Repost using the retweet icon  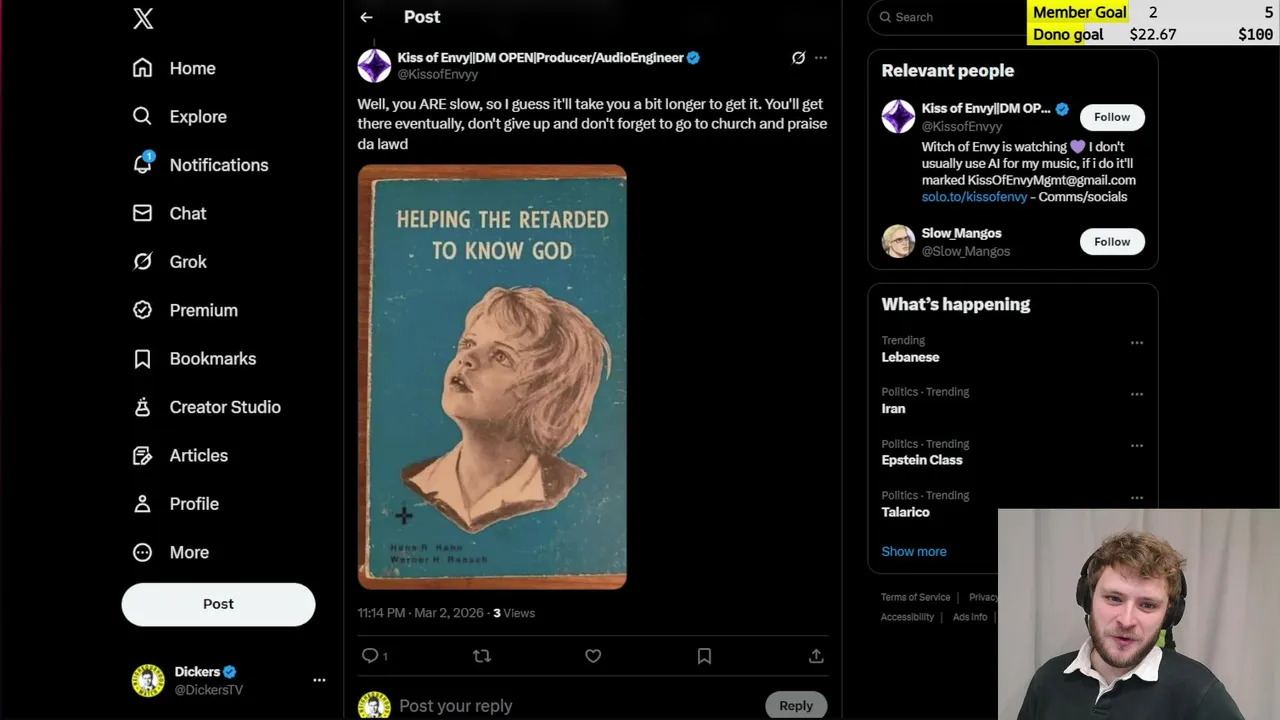pyautogui.click(x=482, y=656)
